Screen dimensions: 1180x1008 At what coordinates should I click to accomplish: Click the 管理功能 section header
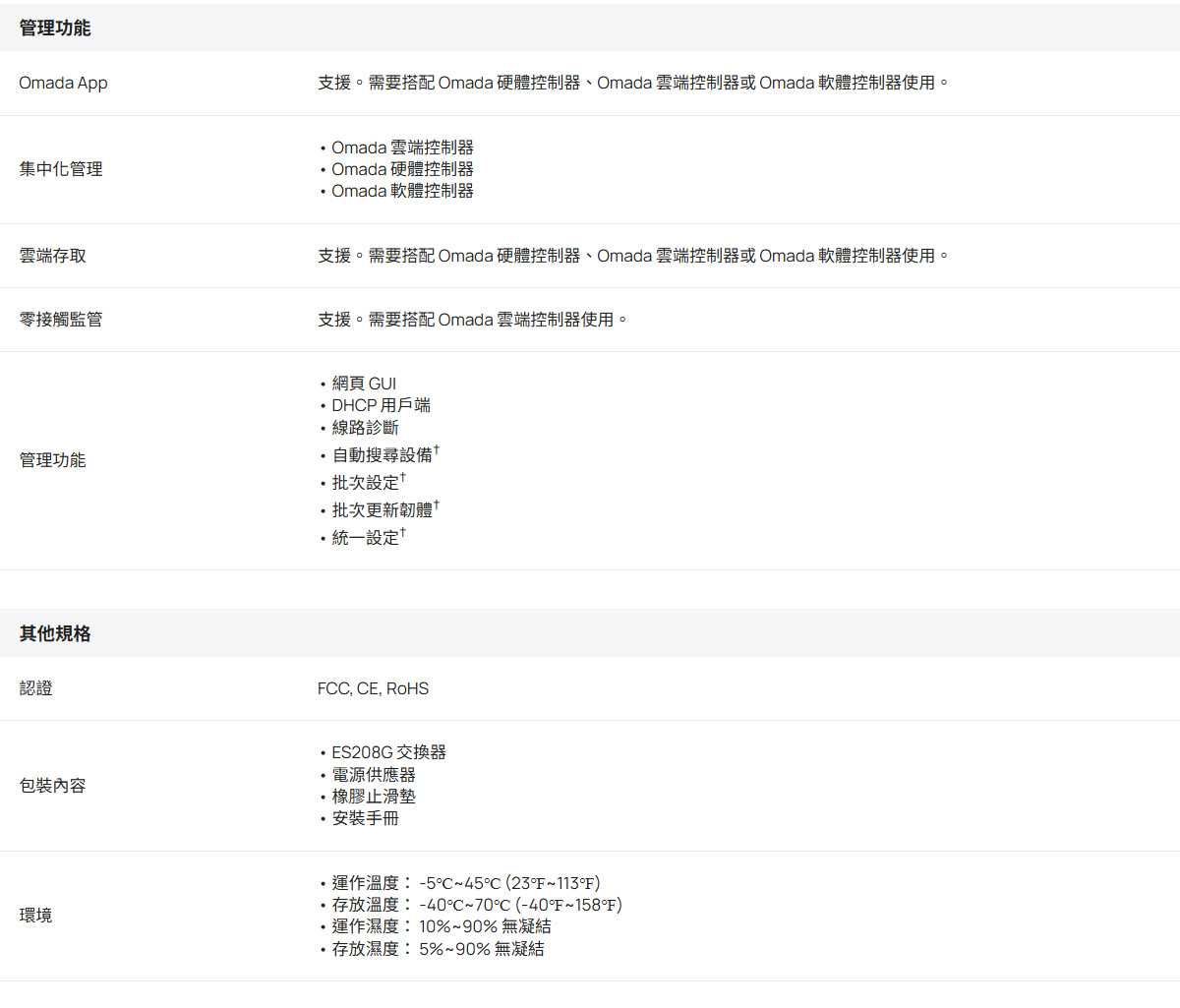click(x=55, y=29)
